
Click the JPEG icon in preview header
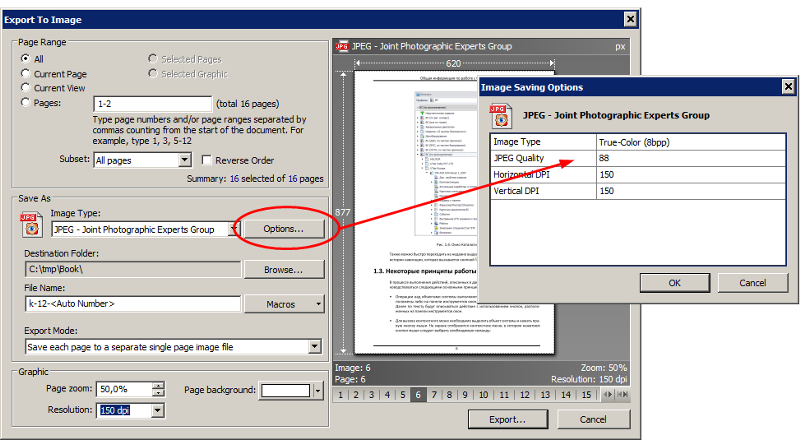342,46
